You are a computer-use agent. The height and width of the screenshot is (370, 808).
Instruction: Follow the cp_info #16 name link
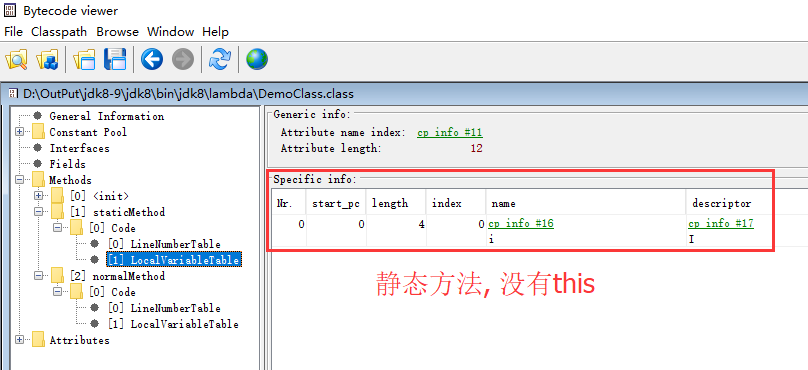521,224
